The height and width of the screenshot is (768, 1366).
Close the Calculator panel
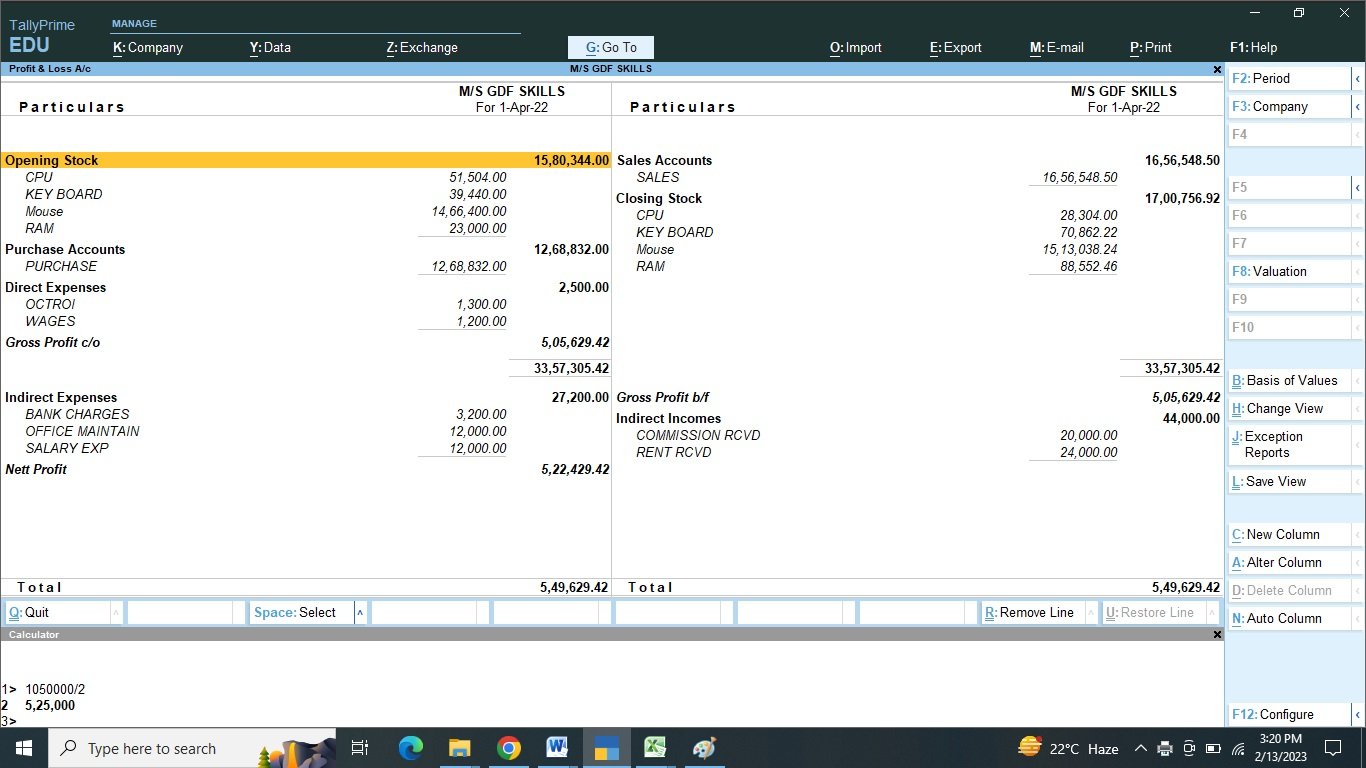point(1217,635)
